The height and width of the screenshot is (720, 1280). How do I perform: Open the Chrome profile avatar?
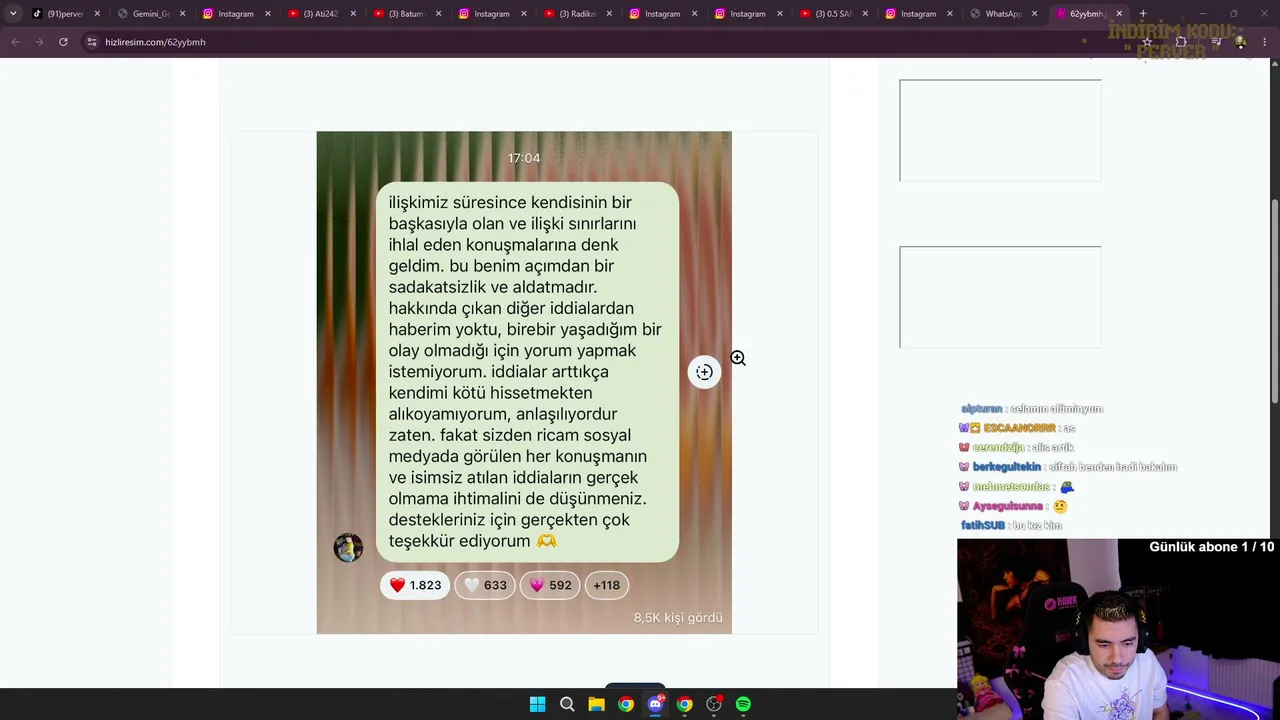(1240, 42)
